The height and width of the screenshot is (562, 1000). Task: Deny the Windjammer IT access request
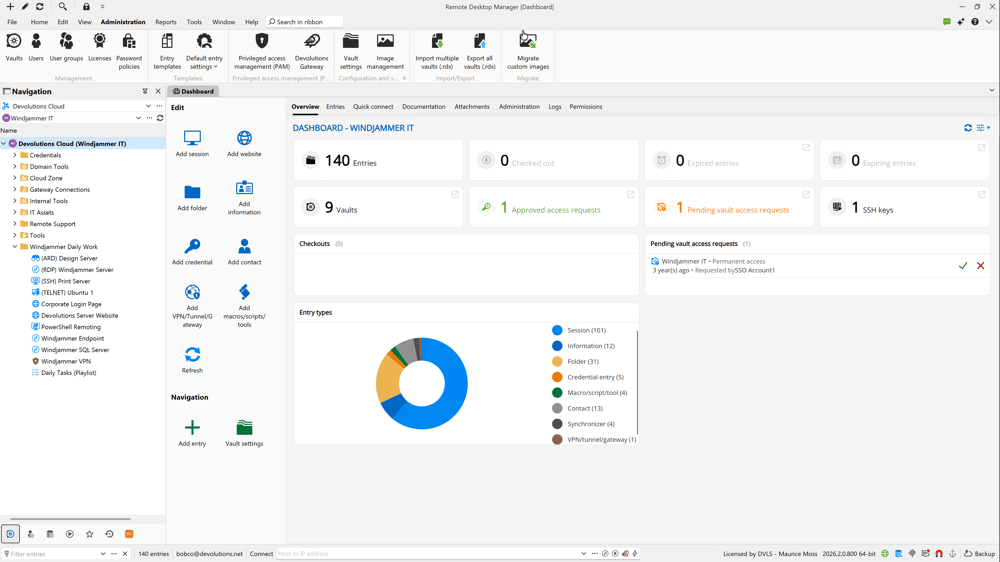click(981, 266)
